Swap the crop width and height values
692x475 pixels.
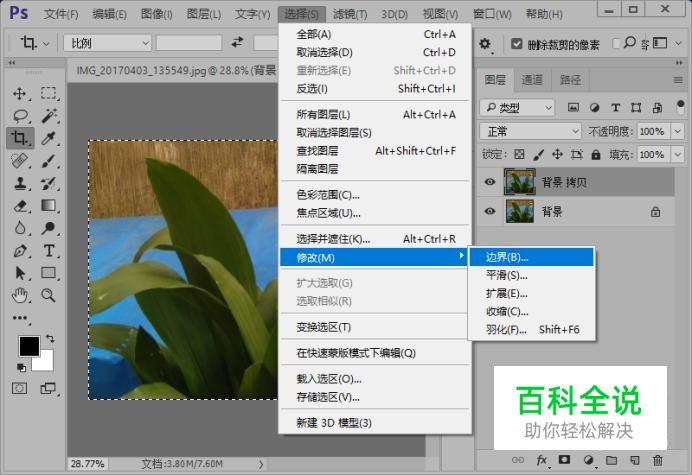click(x=237, y=43)
